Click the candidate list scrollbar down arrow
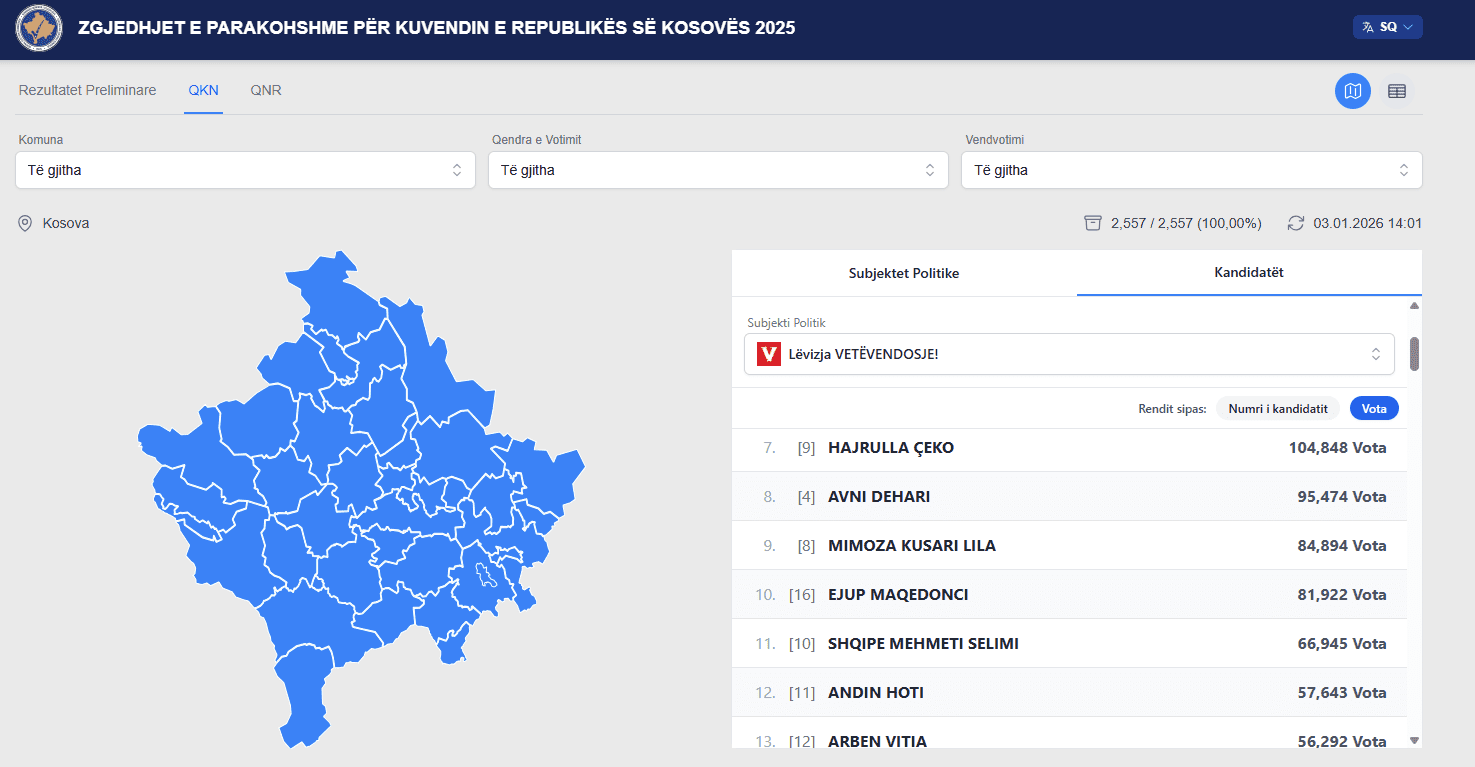Image resolution: width=1475 pixels, height=767 pixels. 1414,740
